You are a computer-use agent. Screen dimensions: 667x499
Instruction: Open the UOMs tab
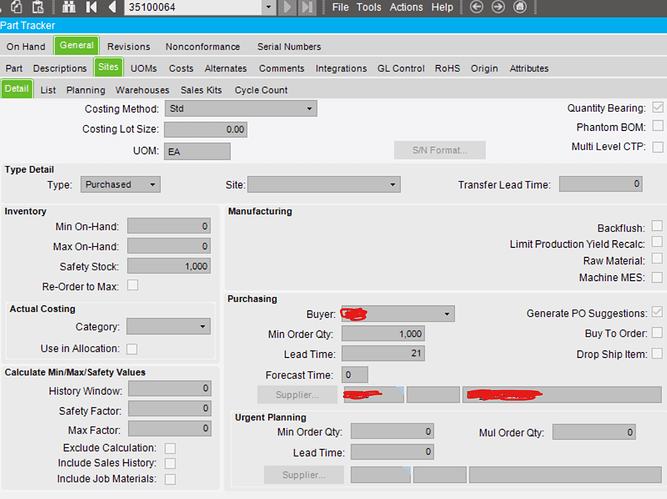tap(143, 68)
